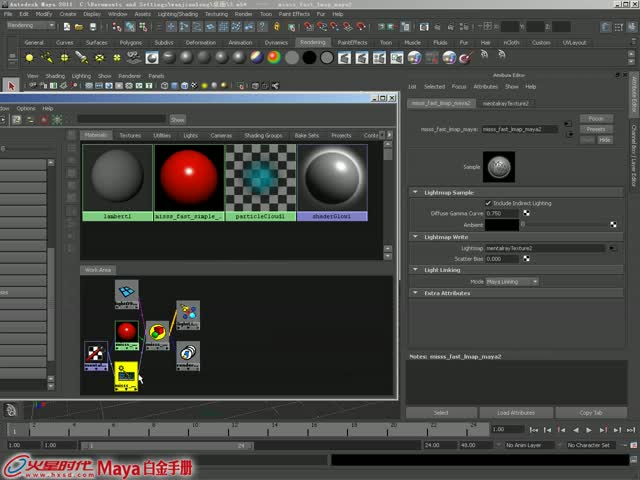
Task: Click the red misss_fast_simple material swatch
Action: [x=189, y=178]
